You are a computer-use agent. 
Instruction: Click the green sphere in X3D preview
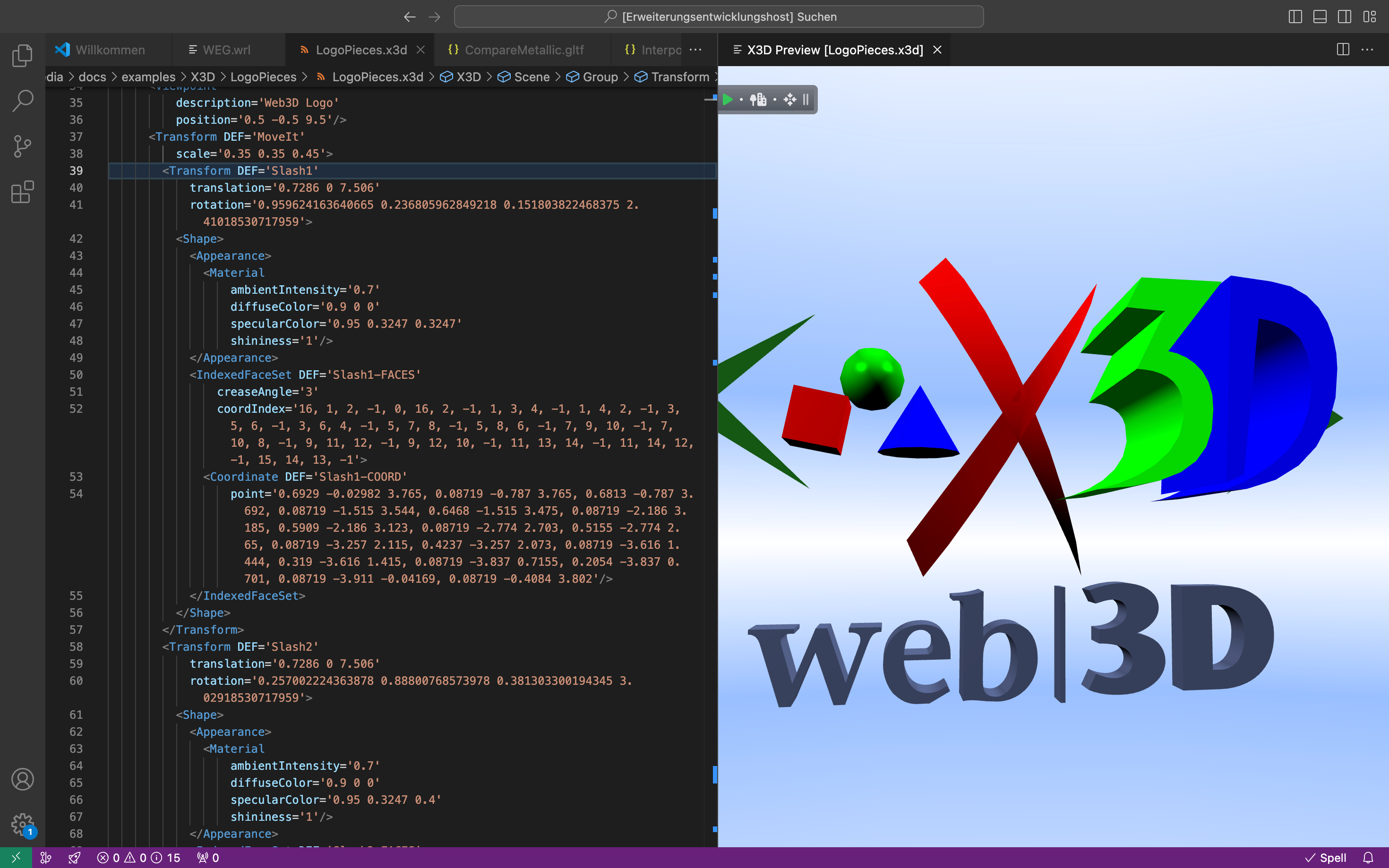pyautogui.click(x=872, y=379)
